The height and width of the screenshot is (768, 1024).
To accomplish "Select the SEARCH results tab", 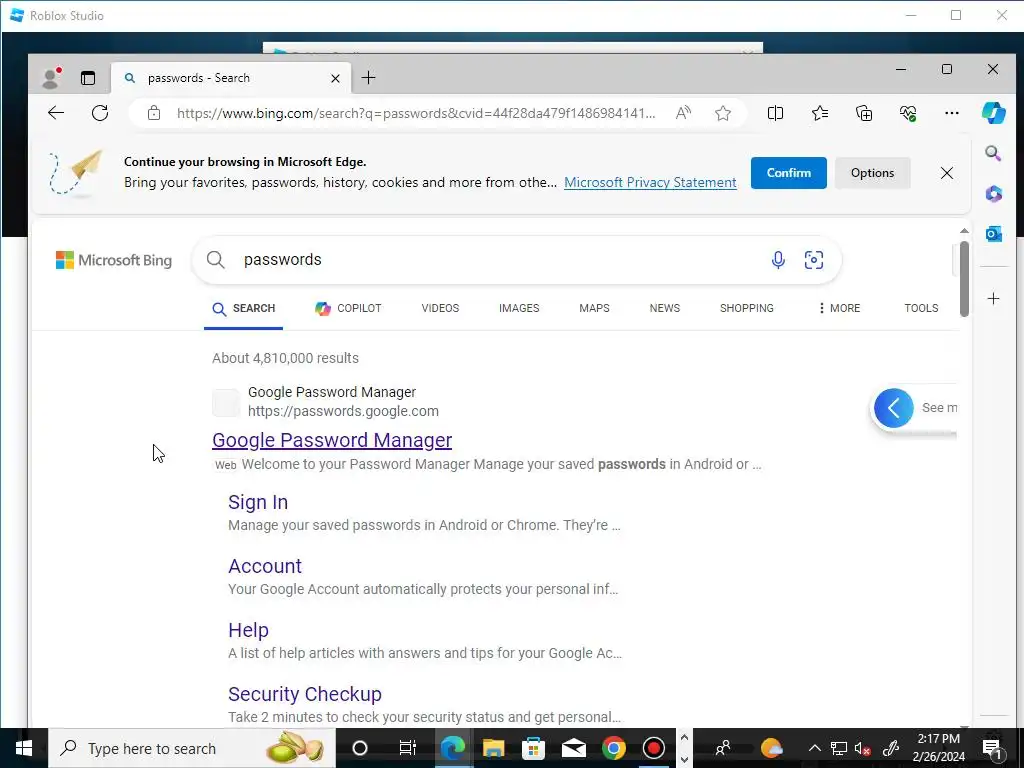I will [x=244, y=308].
